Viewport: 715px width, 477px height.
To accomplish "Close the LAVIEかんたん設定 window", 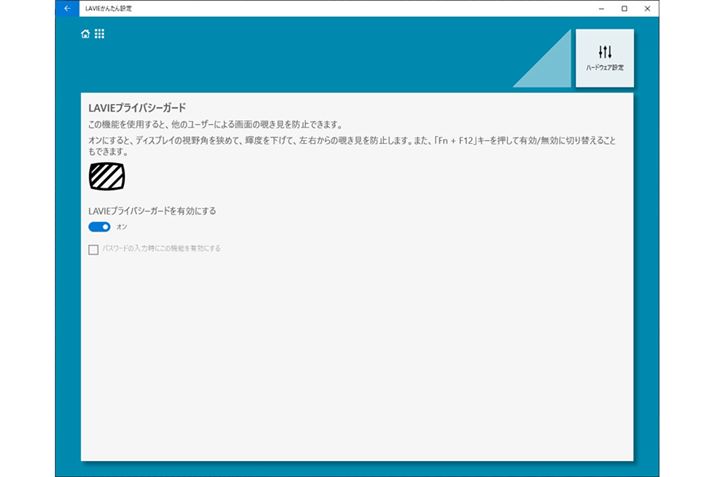I will tap(647, 9).
